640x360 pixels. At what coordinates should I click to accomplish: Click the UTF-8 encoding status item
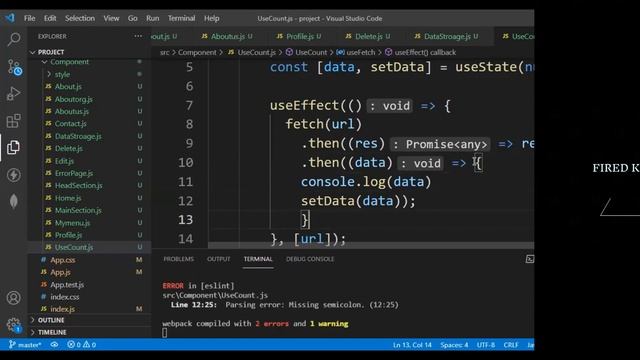(486, 345)
